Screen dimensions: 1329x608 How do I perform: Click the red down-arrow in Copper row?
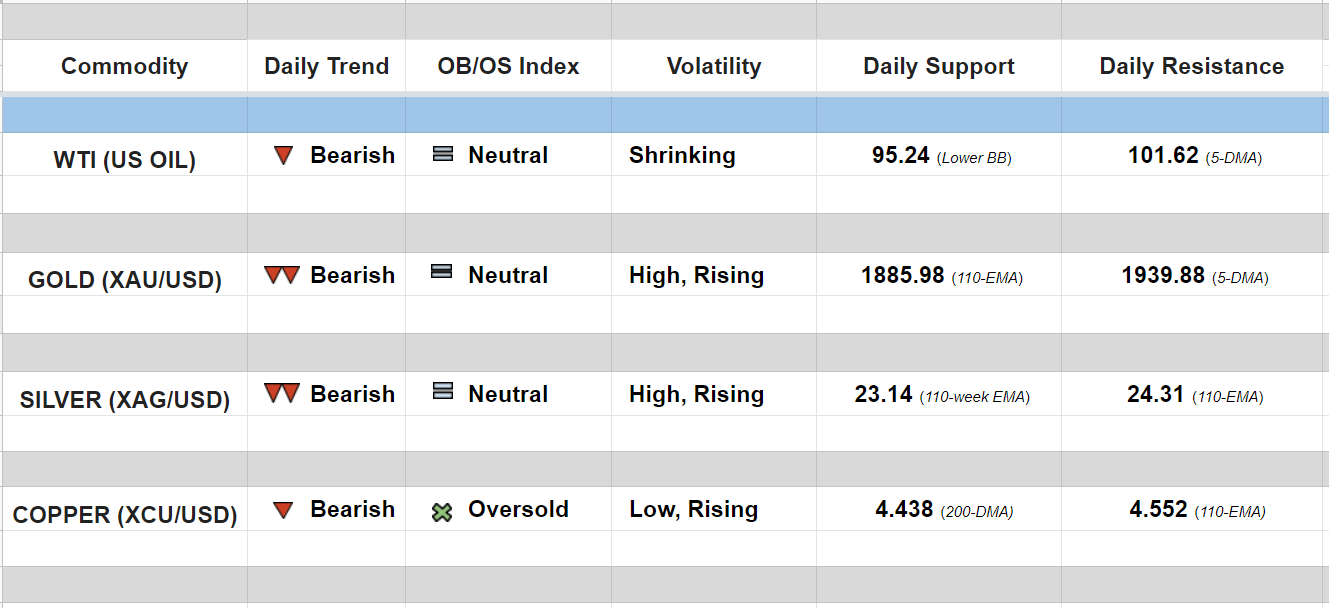(283, 510)
